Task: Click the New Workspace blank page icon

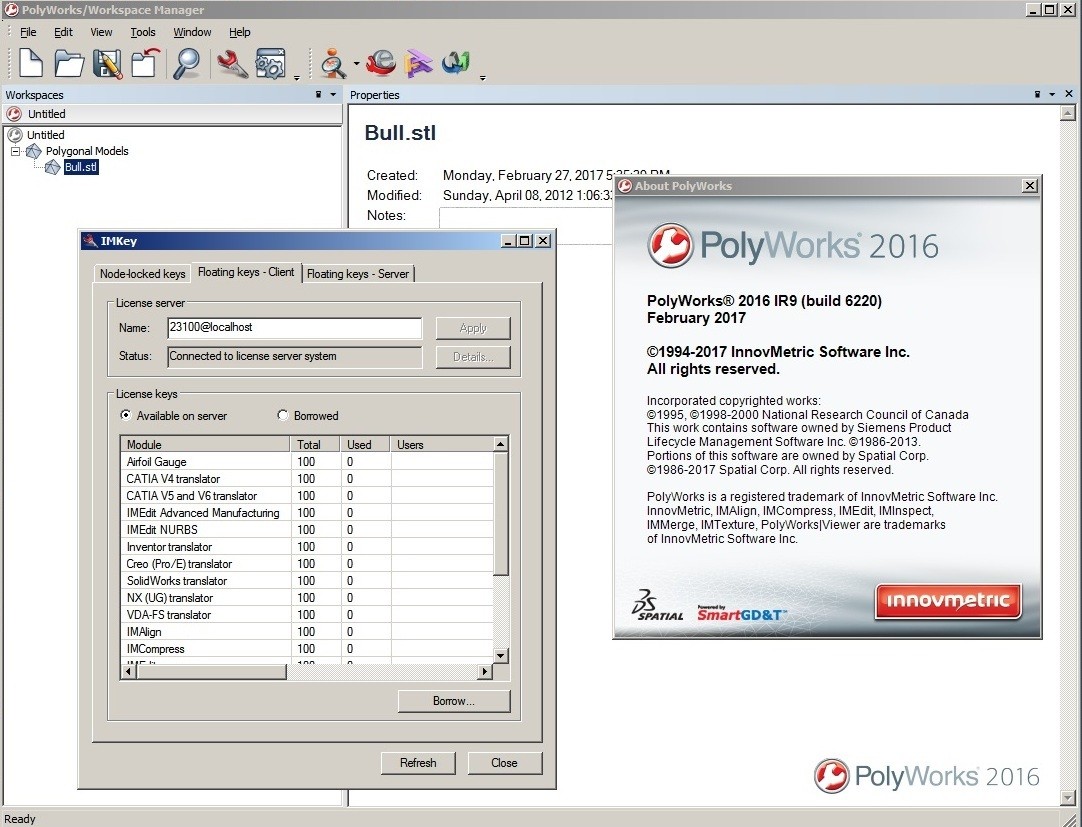Action: pyautogui.click(x=30, y=64)
